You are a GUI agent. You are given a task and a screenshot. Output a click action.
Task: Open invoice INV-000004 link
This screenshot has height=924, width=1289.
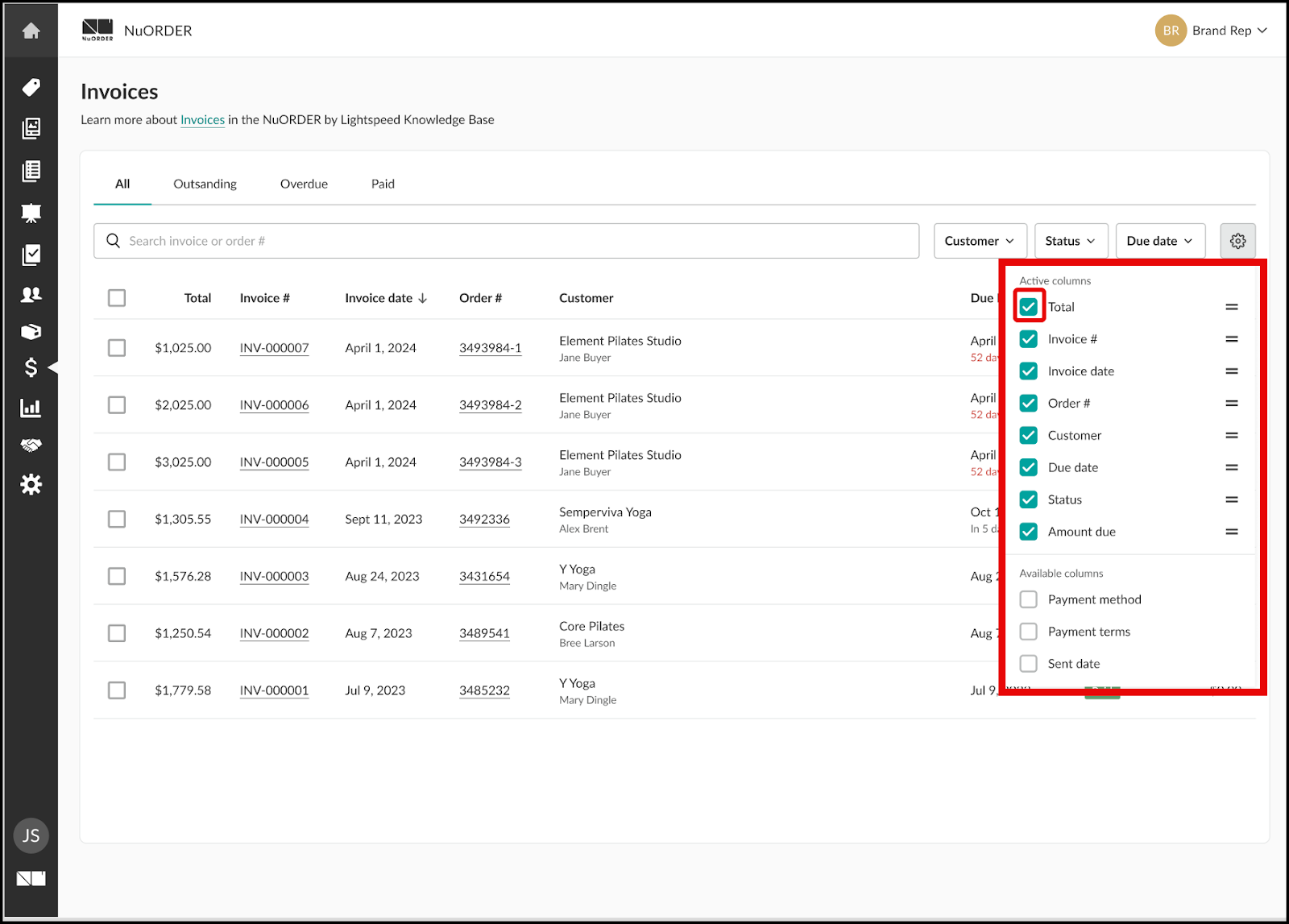[274, 520]
